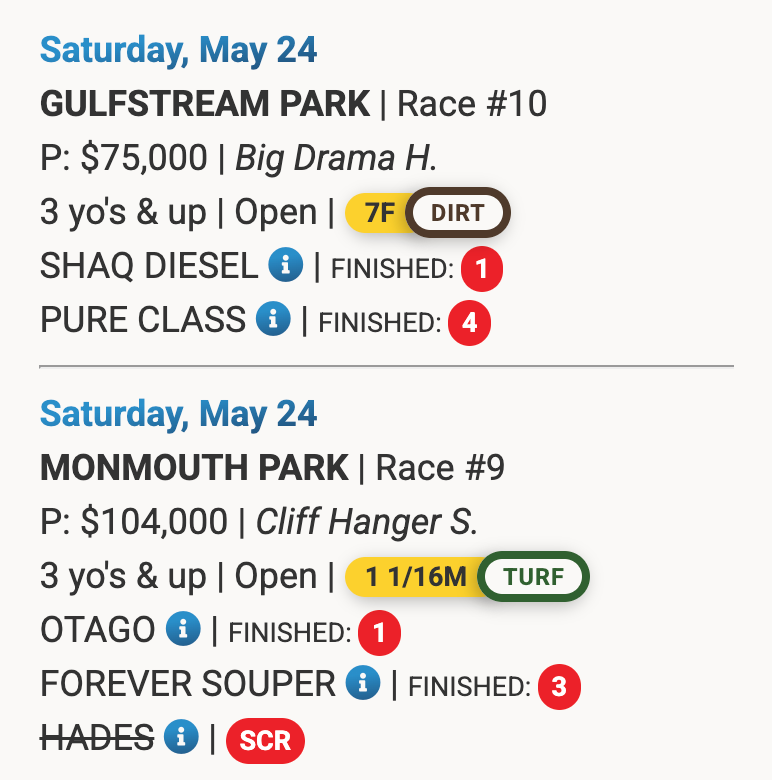Click SHAQ DIESEL finished position 1 badge
The height and width of the screenshot is (780, 772).
coord(482,269)
